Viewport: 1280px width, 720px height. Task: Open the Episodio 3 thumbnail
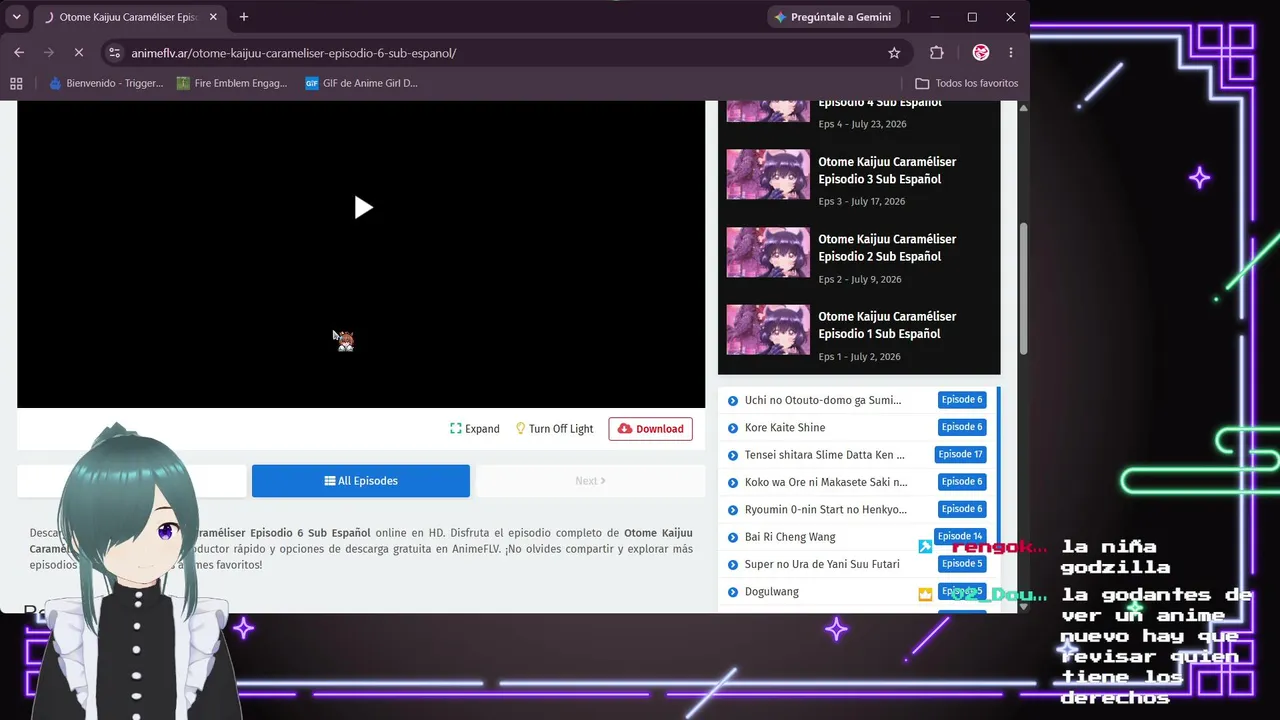click(768, 174)
